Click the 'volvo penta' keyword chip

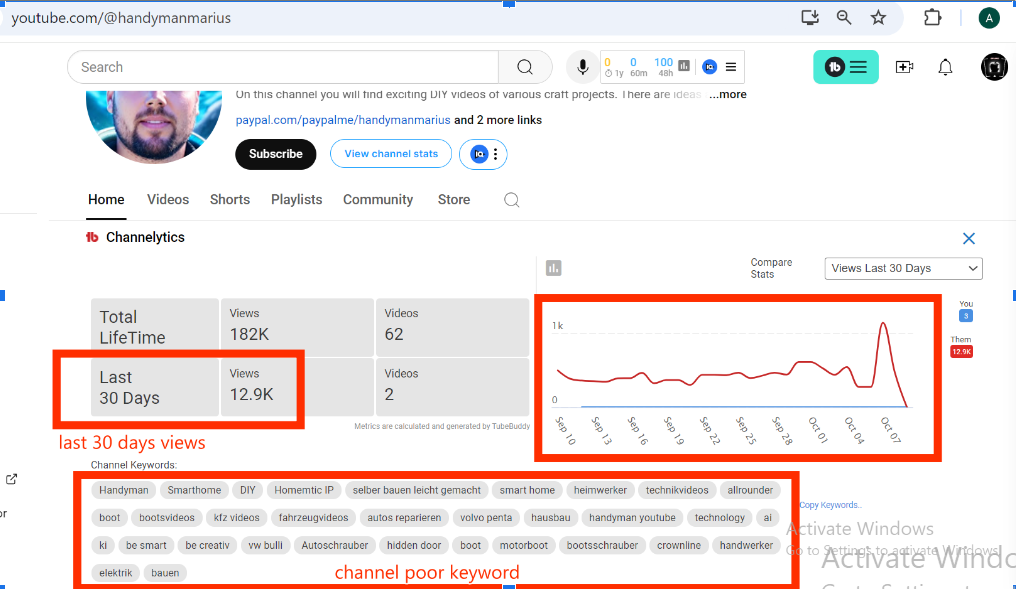click(486, 518)
